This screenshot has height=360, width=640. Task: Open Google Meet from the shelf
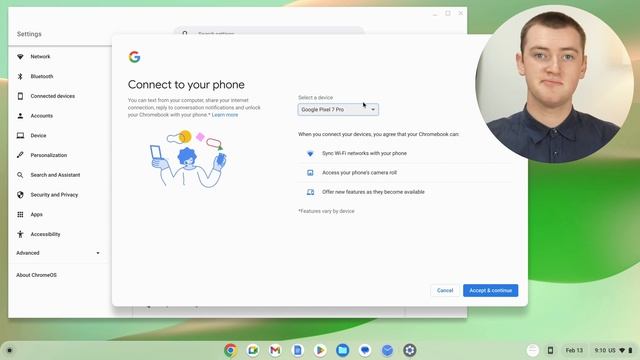click(253, 350)
